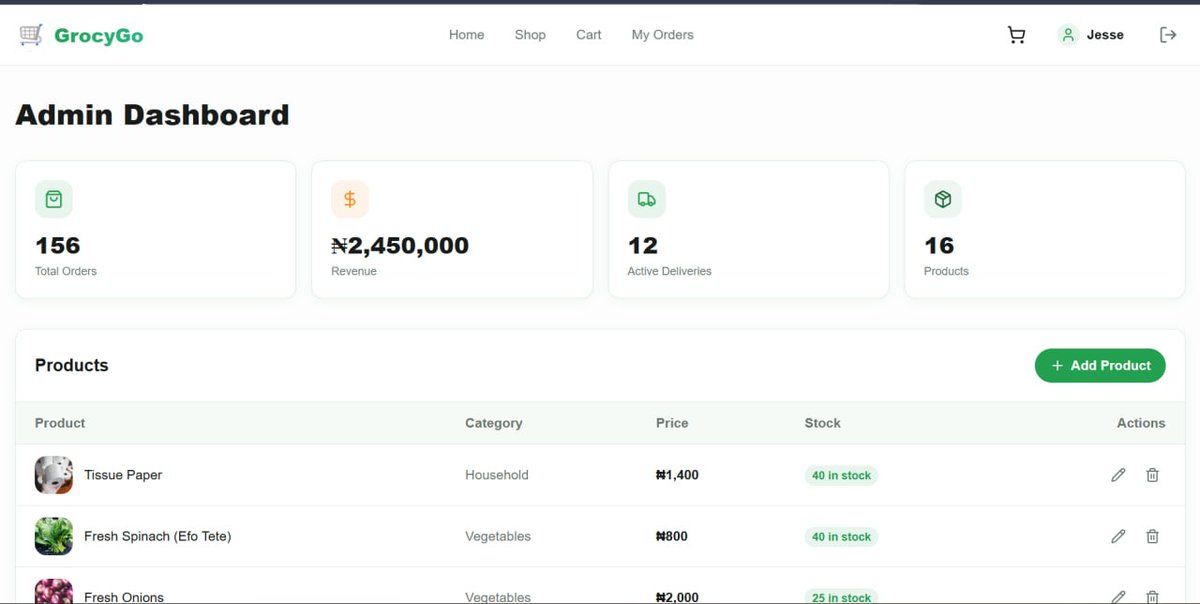Open My Orders nav link
The width and height of the screenshot is (1200, 604).
tap(662, 35)
